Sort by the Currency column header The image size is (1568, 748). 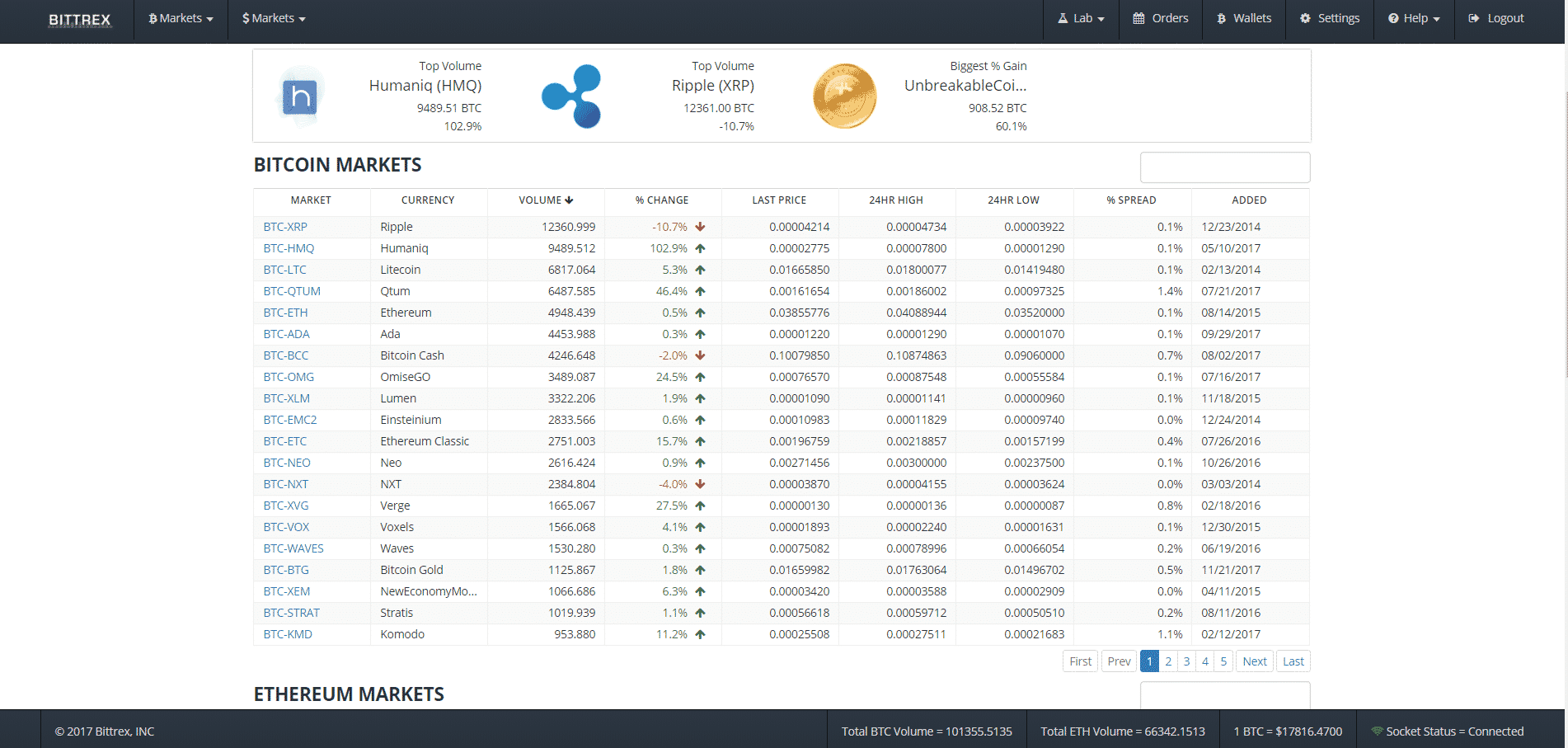point(428,200)
